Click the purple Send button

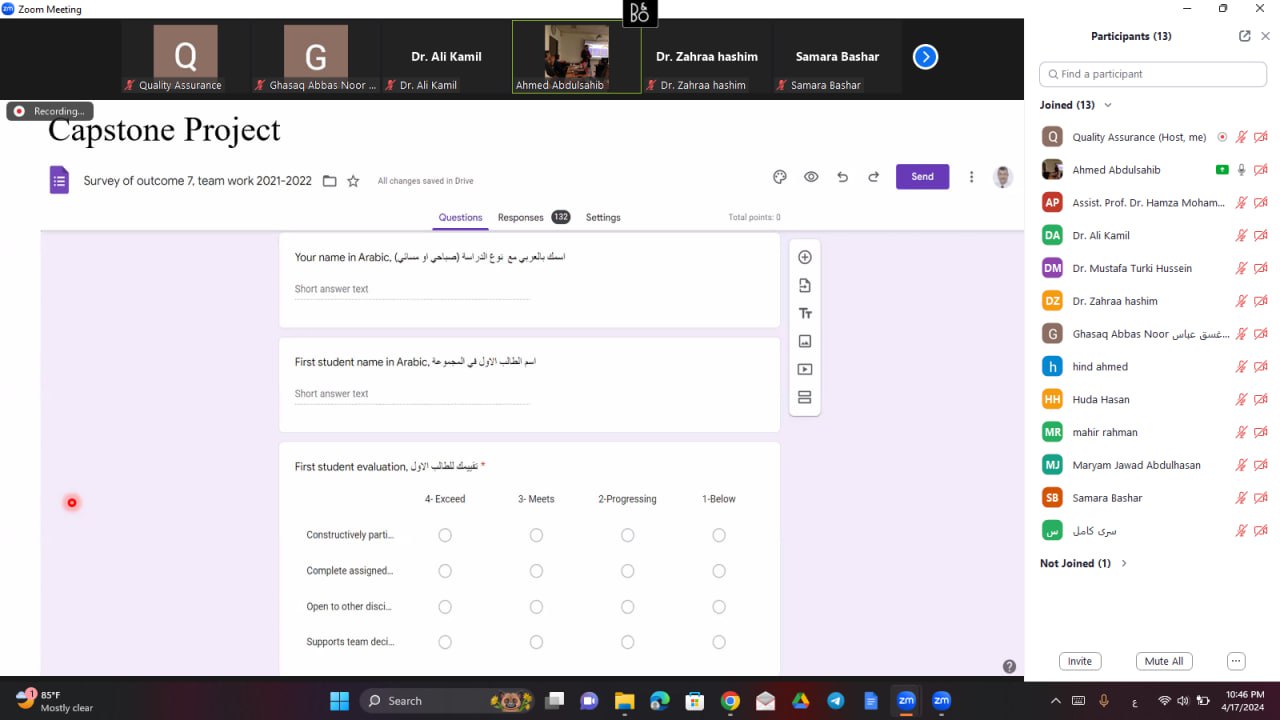point(922,177)
